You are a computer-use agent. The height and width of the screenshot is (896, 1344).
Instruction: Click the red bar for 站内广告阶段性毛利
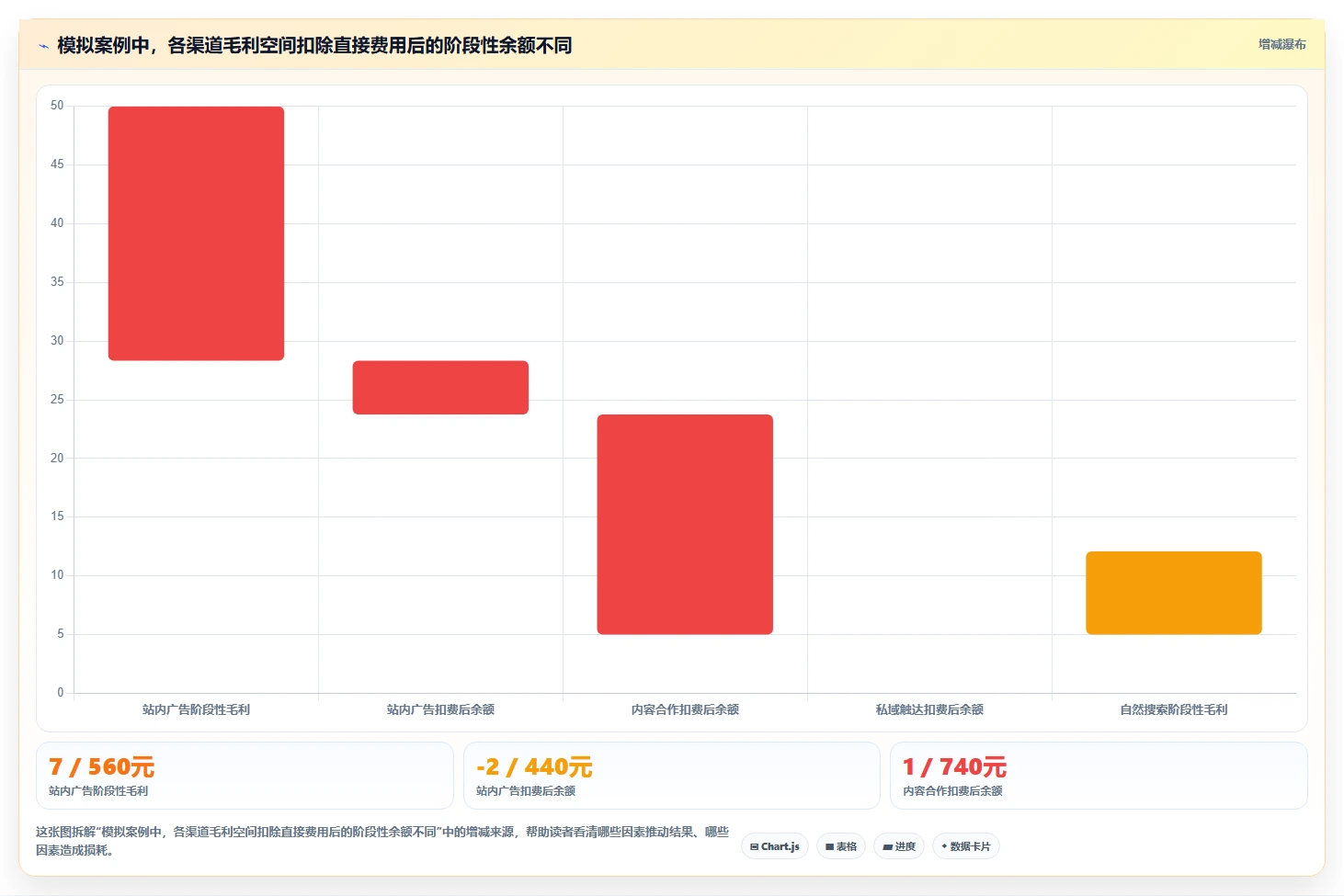tap(196, 233)
